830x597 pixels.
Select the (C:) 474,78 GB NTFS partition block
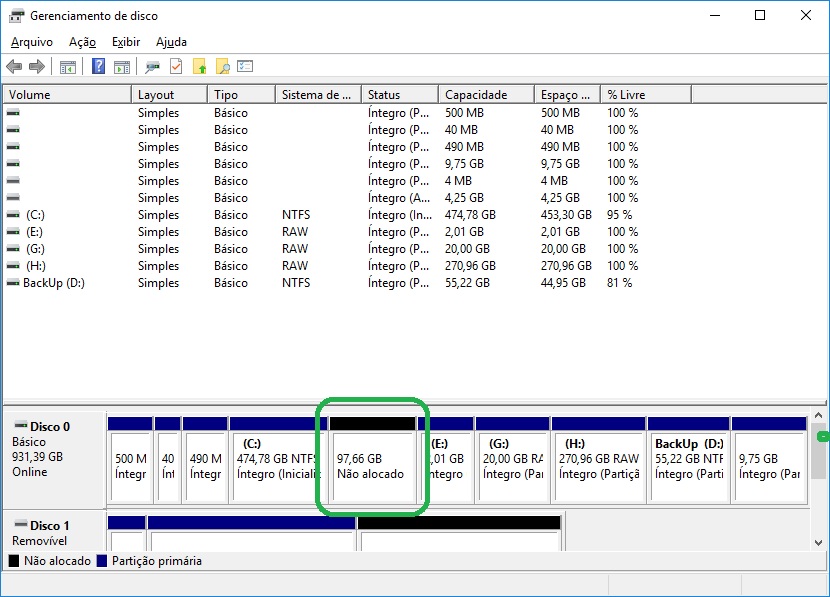click(278, 467)
